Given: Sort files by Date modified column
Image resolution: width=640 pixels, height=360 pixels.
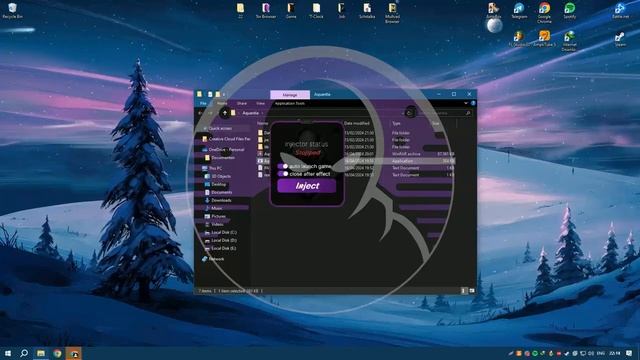Looking at the screenshot, I should coord(357,123).
